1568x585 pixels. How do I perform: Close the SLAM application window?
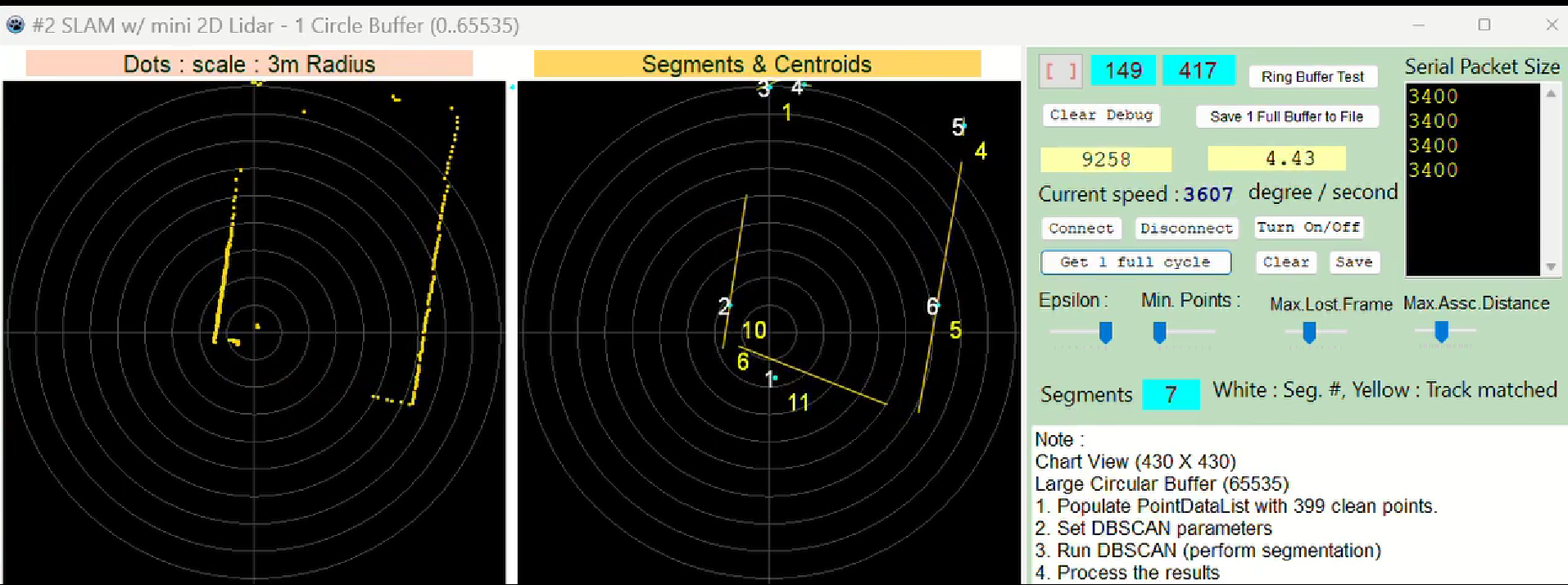point(1552,25)
